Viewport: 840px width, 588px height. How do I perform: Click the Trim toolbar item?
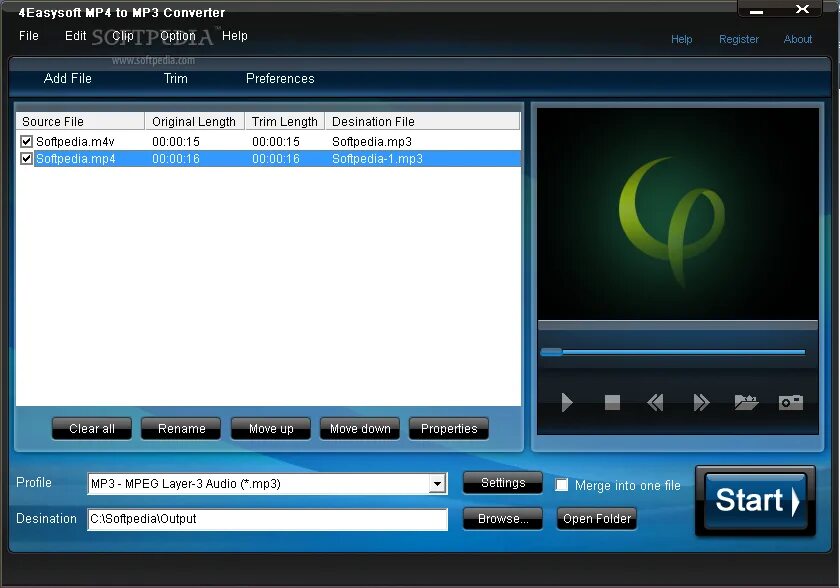[x=176, y=78]
